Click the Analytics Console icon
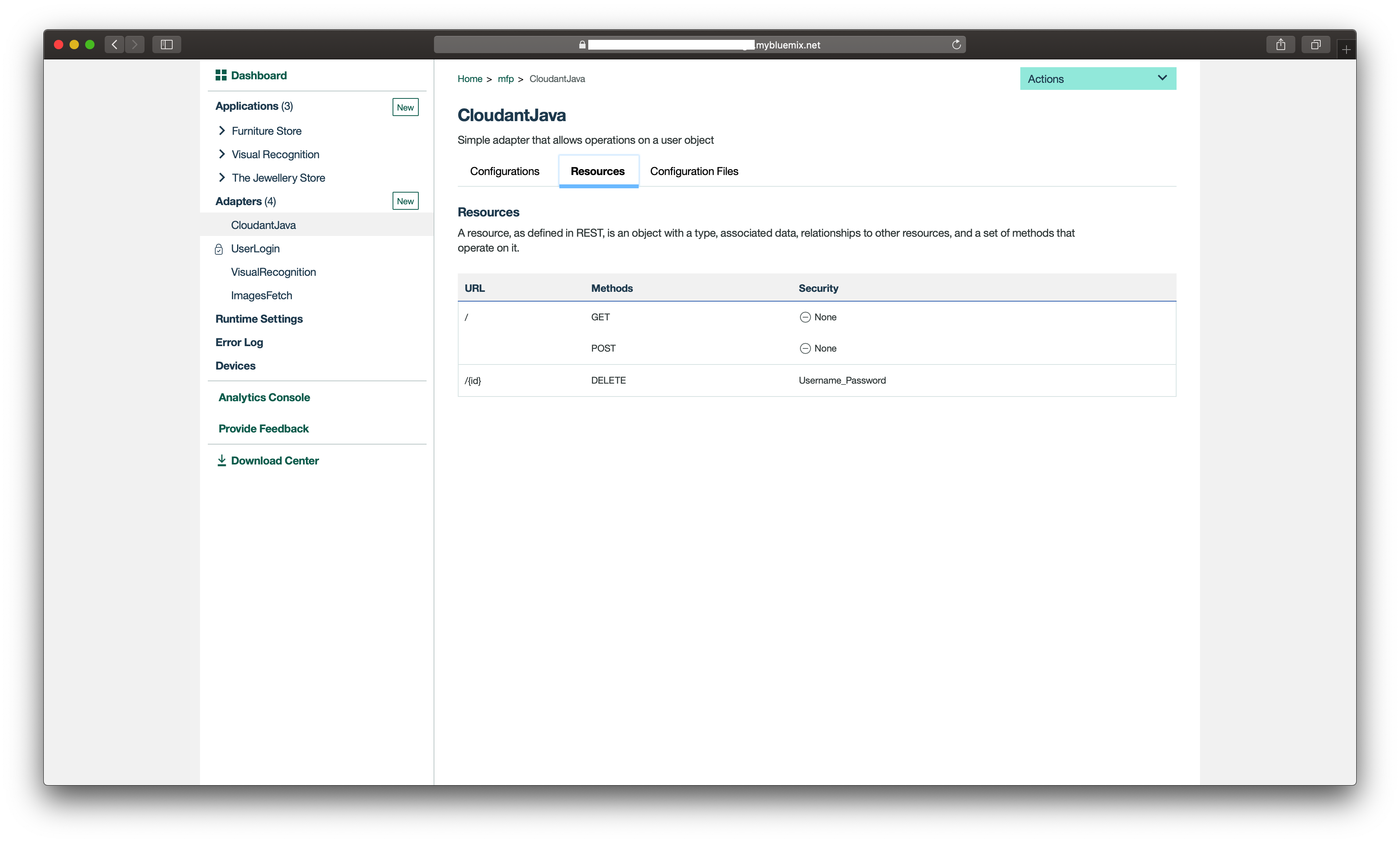Image resolution: width=1400 pixels, height=843 pixels. 264,397
